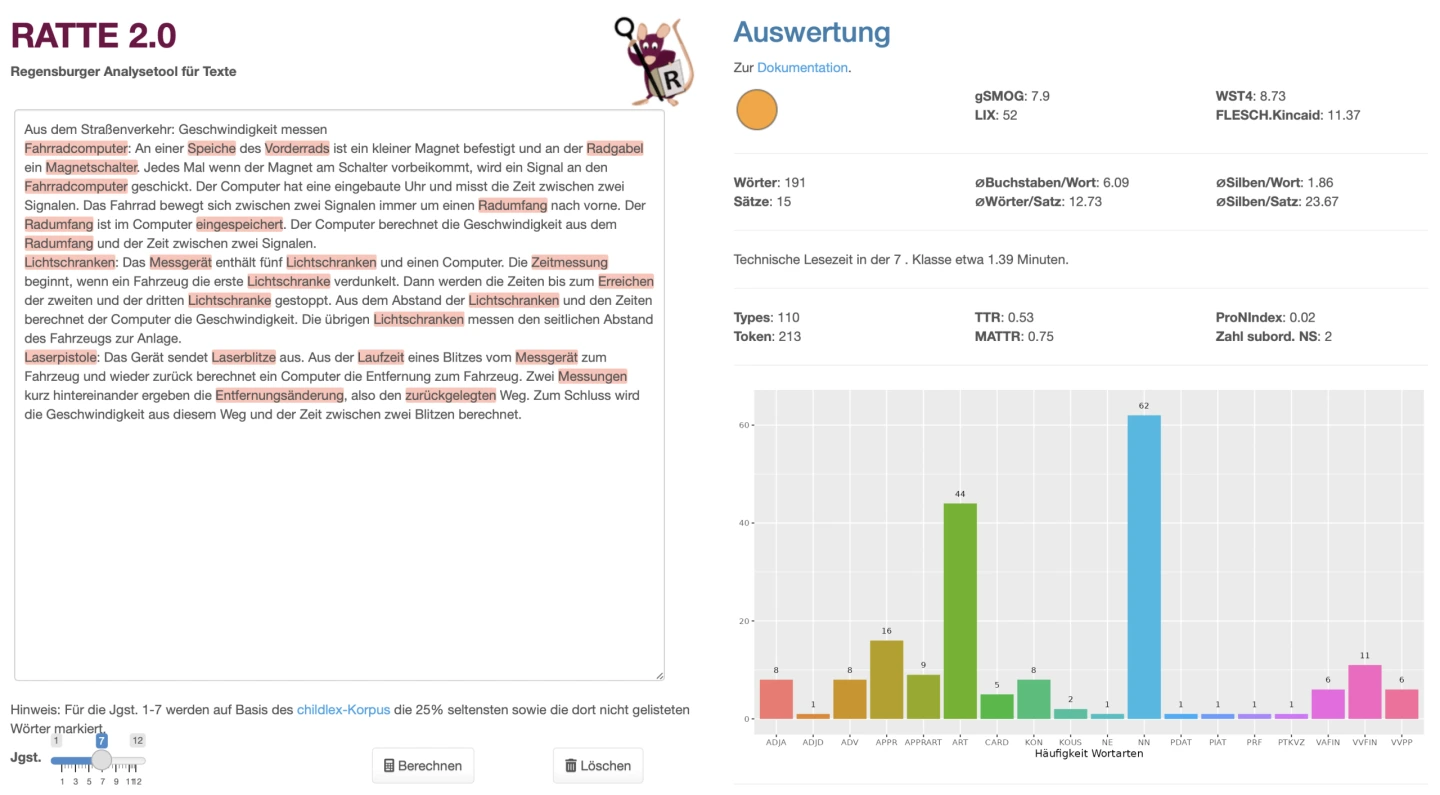Click into the empty area of the text box
The image size is (1440, 795).
tap(340, 550)
